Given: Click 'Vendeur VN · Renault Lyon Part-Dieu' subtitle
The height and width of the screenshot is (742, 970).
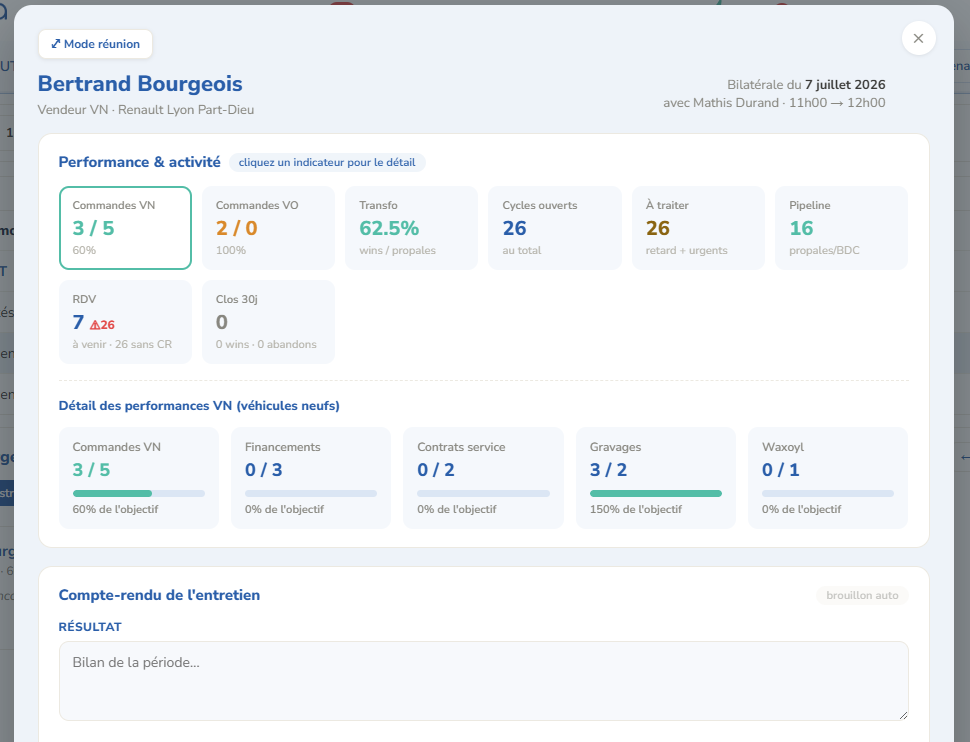Looking at the screenshot, I should (x=146, y=110).
